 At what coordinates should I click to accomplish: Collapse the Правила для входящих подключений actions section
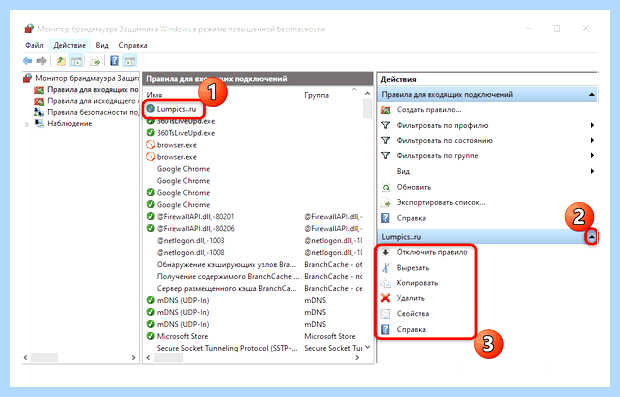coord(592,95)
